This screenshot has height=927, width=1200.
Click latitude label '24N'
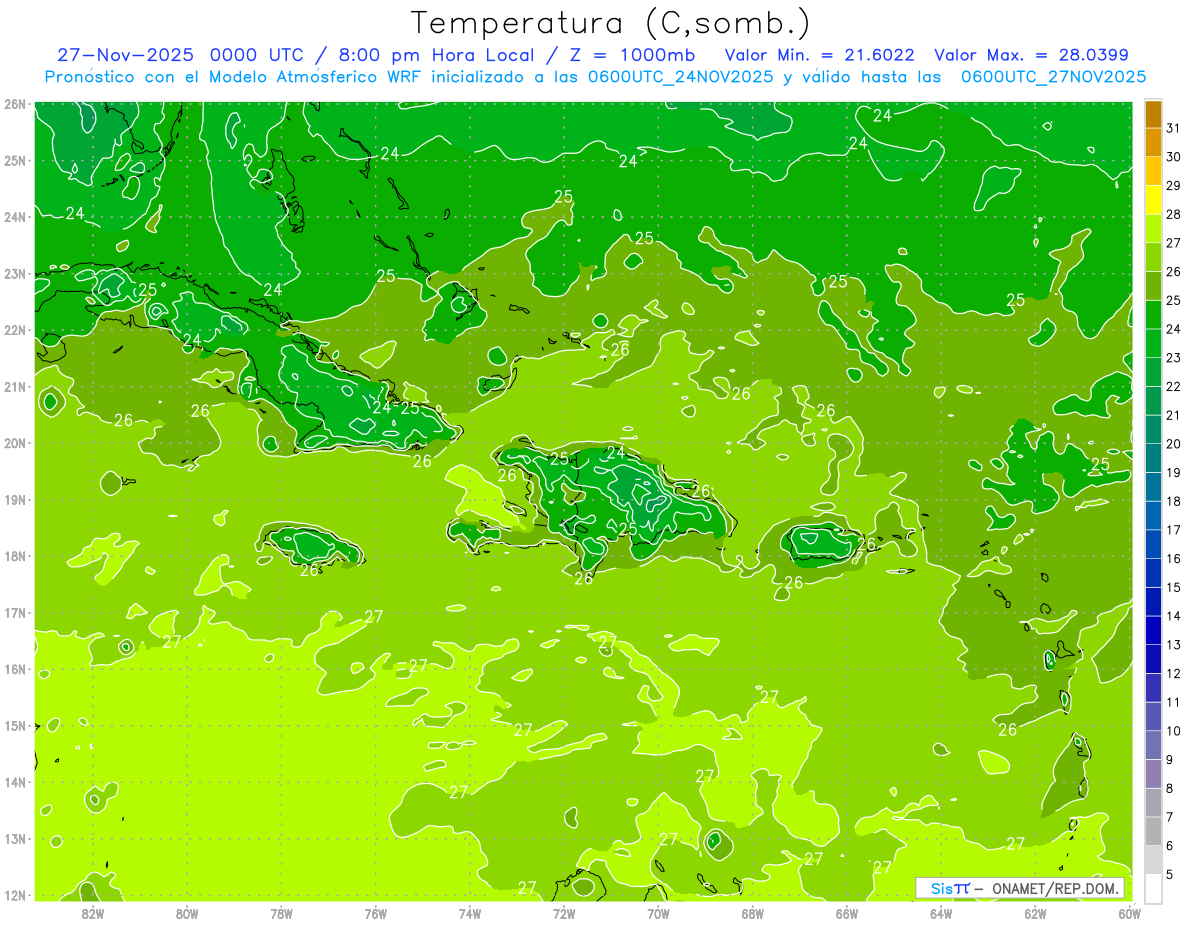[x=16, y=217]
